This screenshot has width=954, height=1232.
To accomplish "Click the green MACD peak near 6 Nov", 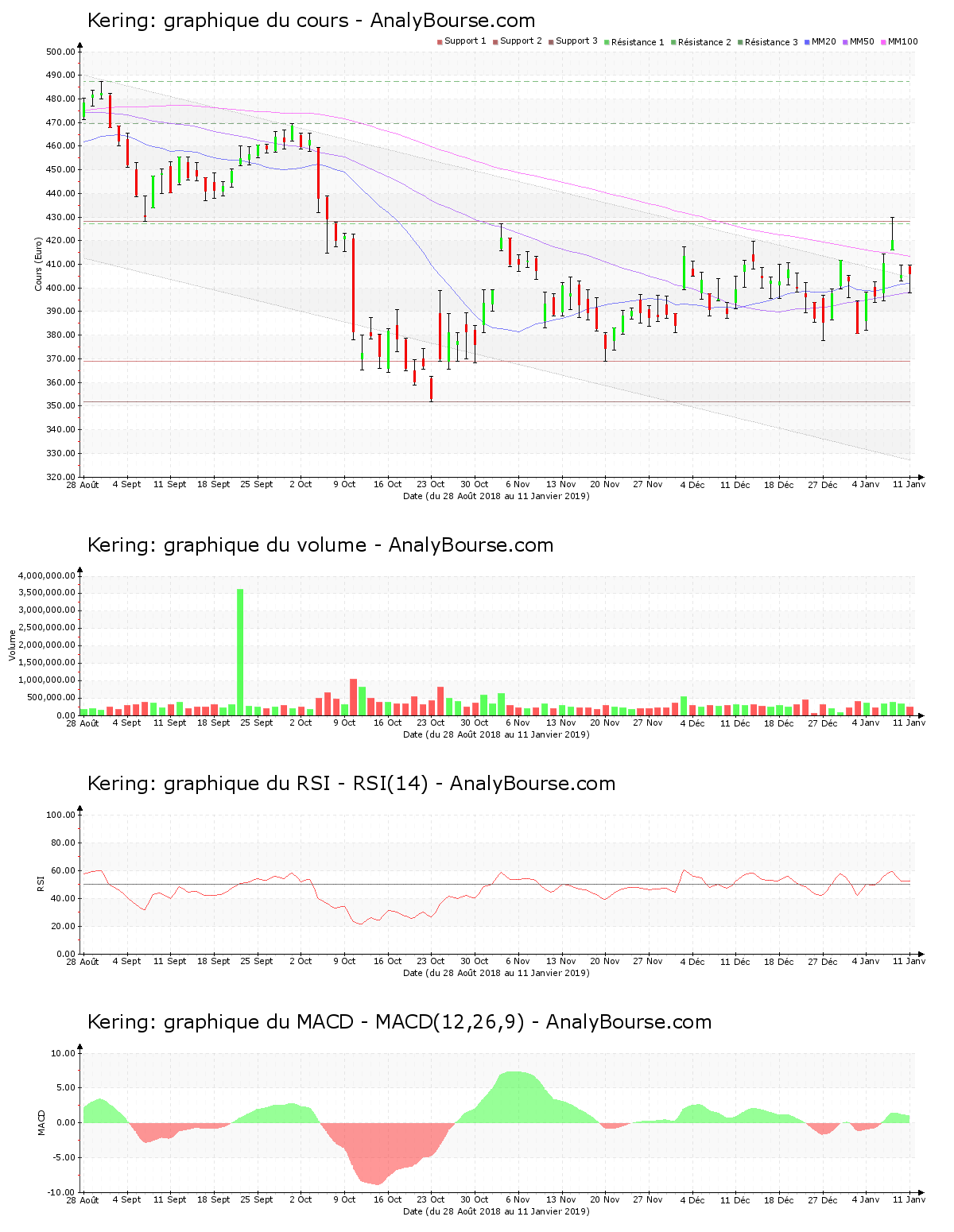I will tap(515, 1097).
